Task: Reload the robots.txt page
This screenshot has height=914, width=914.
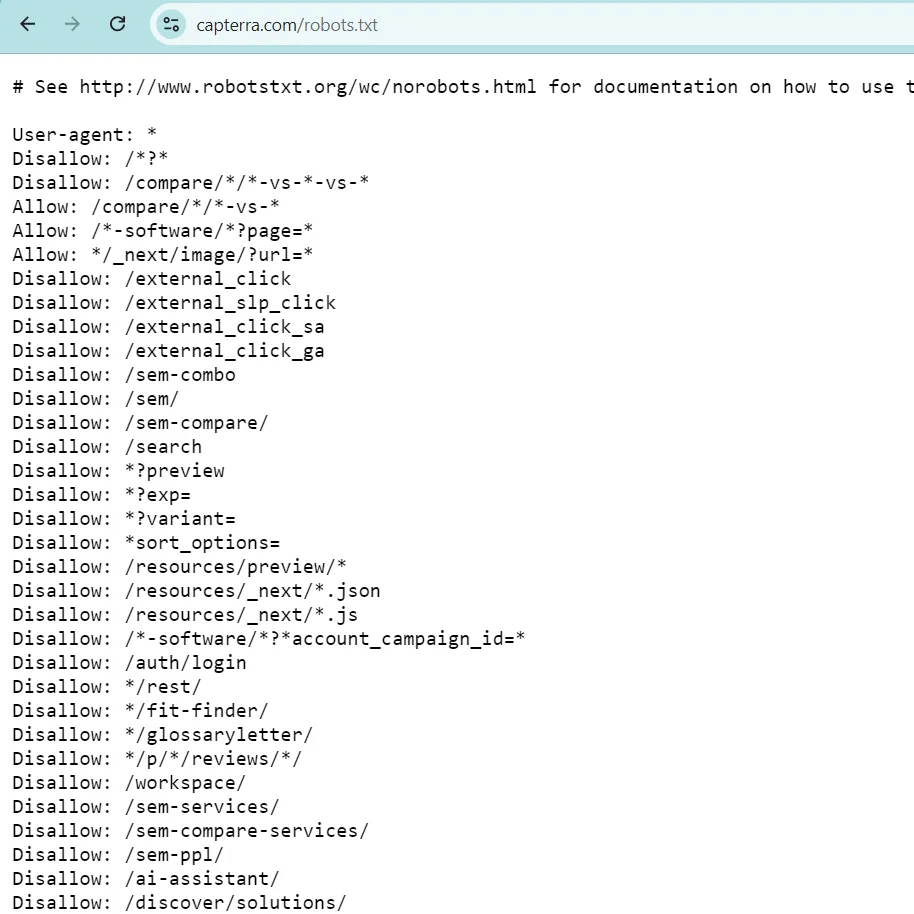Action: (118, 24)
